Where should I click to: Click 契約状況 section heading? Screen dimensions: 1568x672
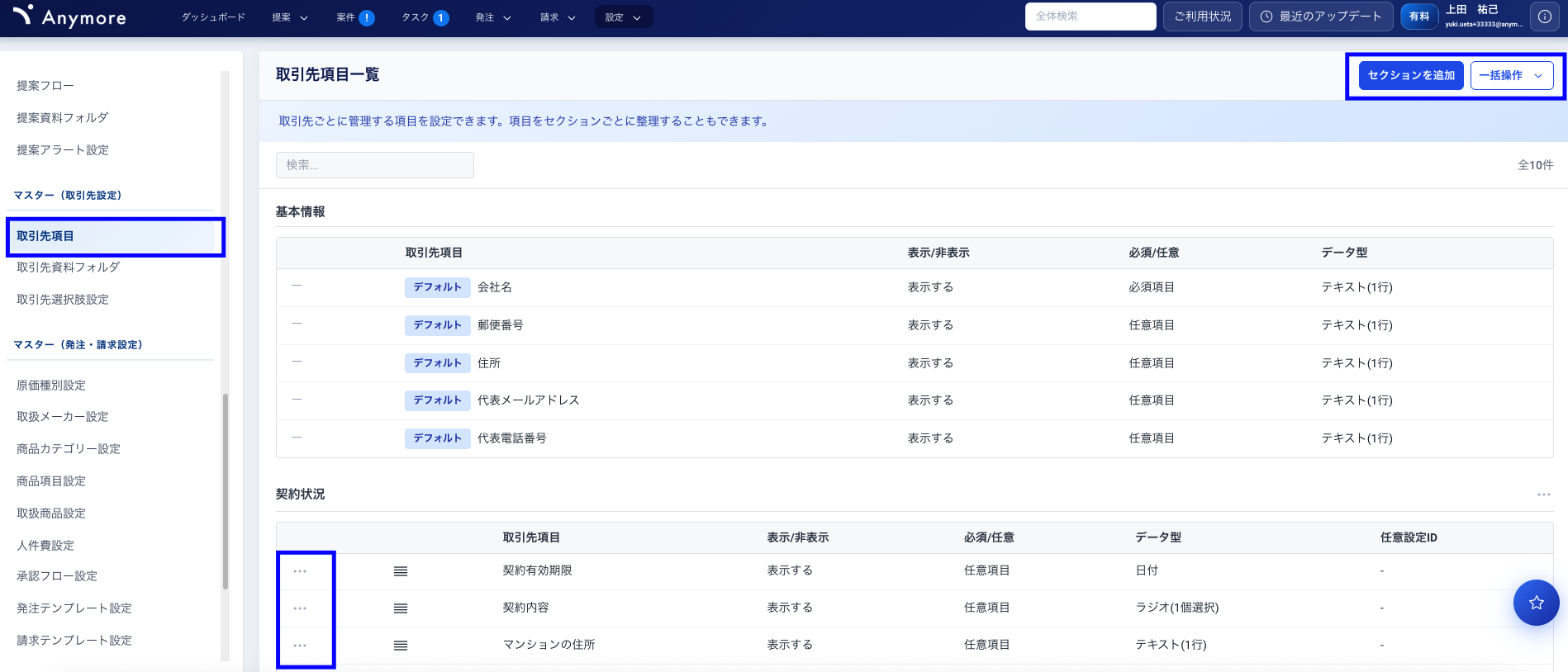pos(300,495)
